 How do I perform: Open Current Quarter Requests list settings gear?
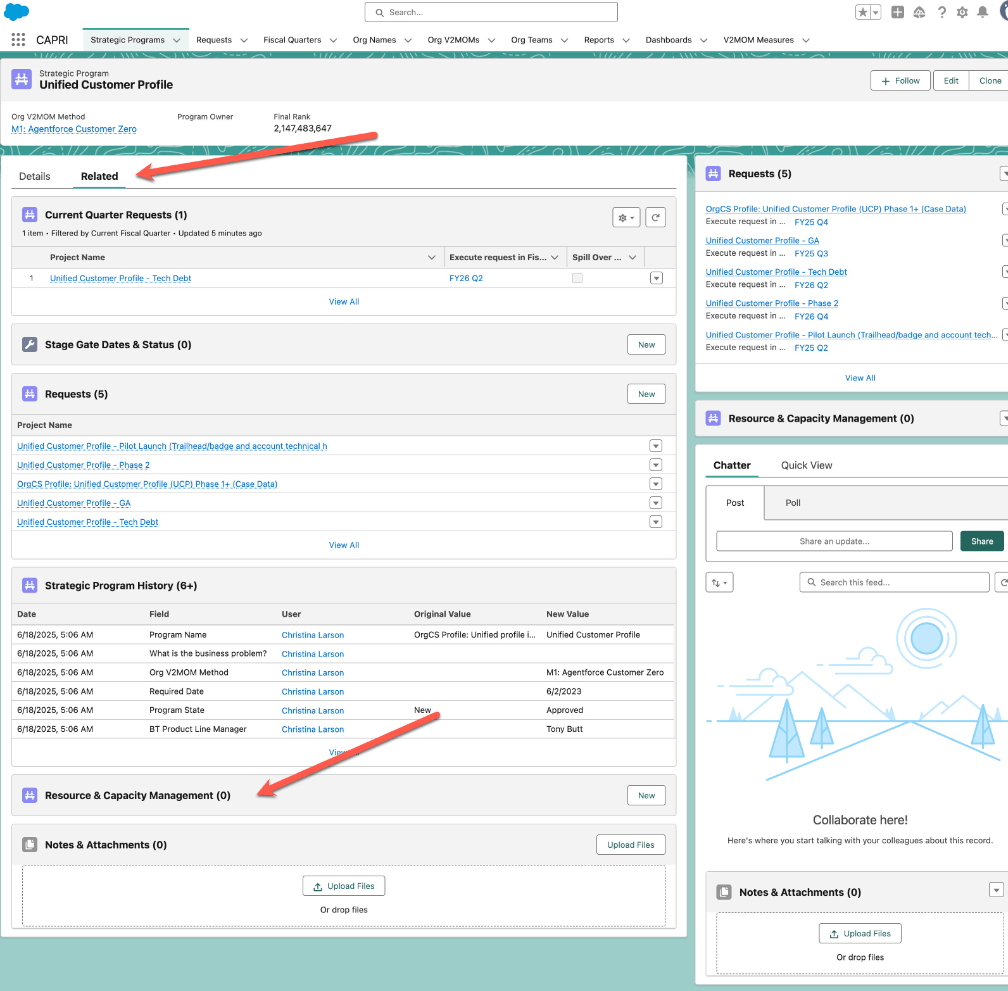626,218
